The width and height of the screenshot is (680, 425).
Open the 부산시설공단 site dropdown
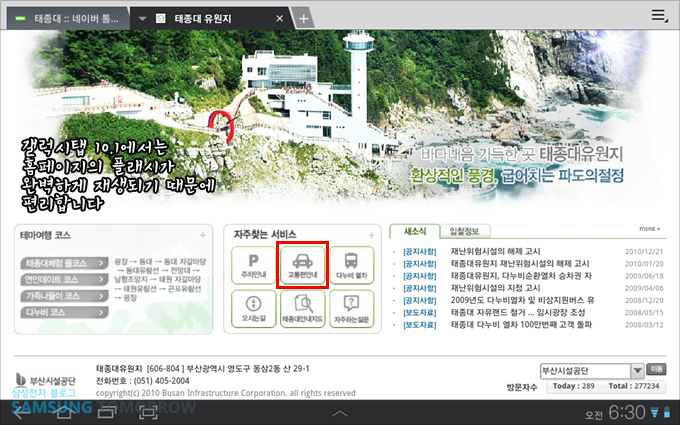coord(637,371)
